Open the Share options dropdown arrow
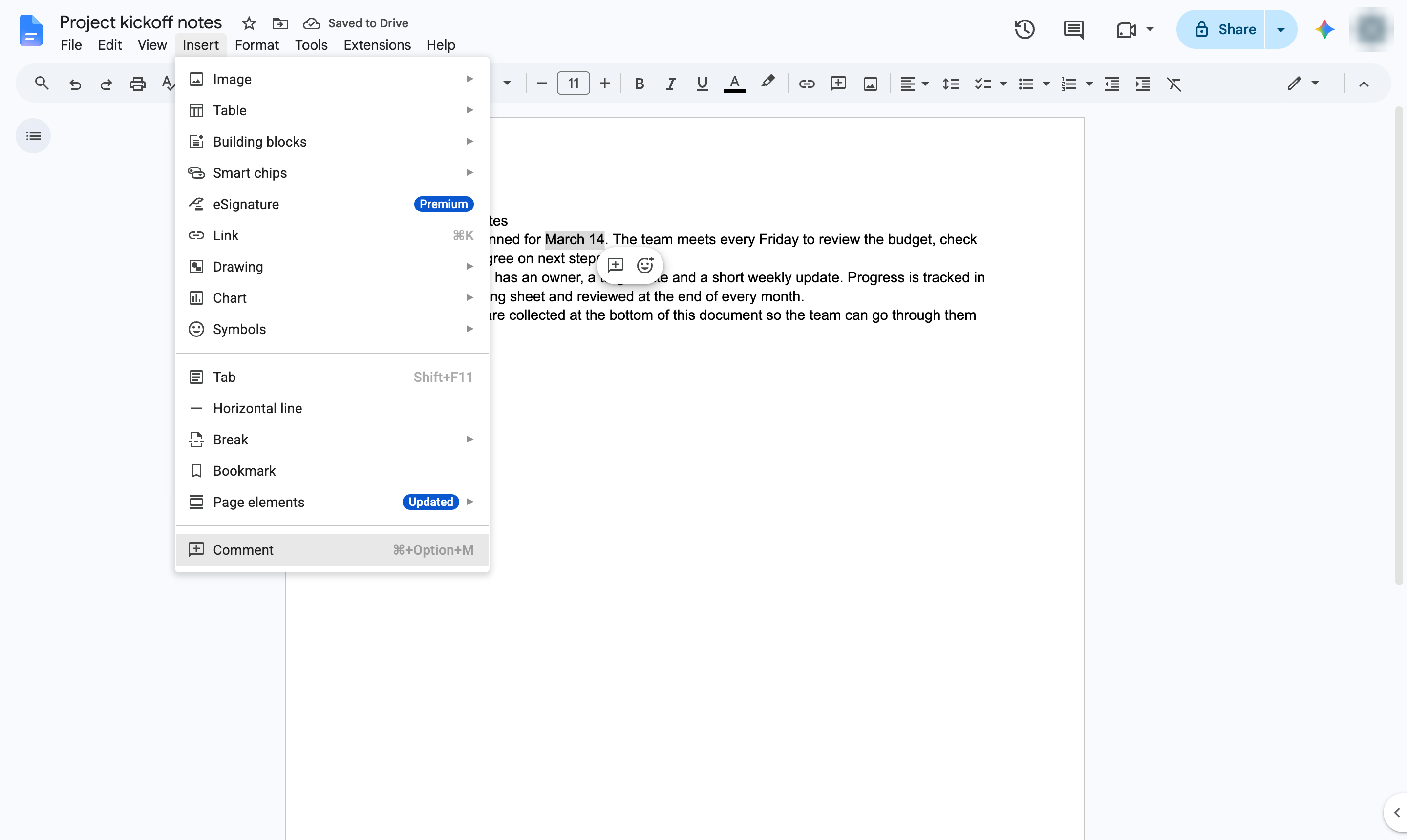The height and width of the screenshot is (840, 1407). [x=1280, y=29]
